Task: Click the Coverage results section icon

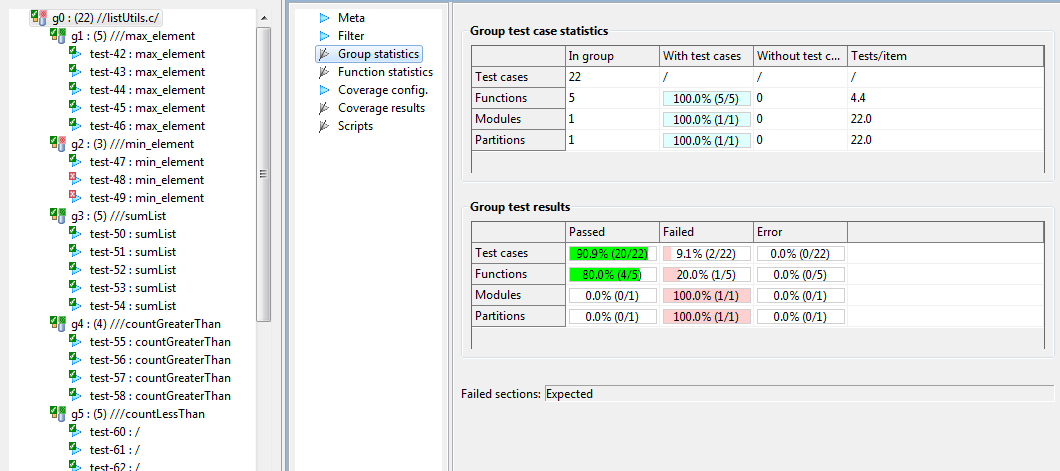Action: coord(324,107)
